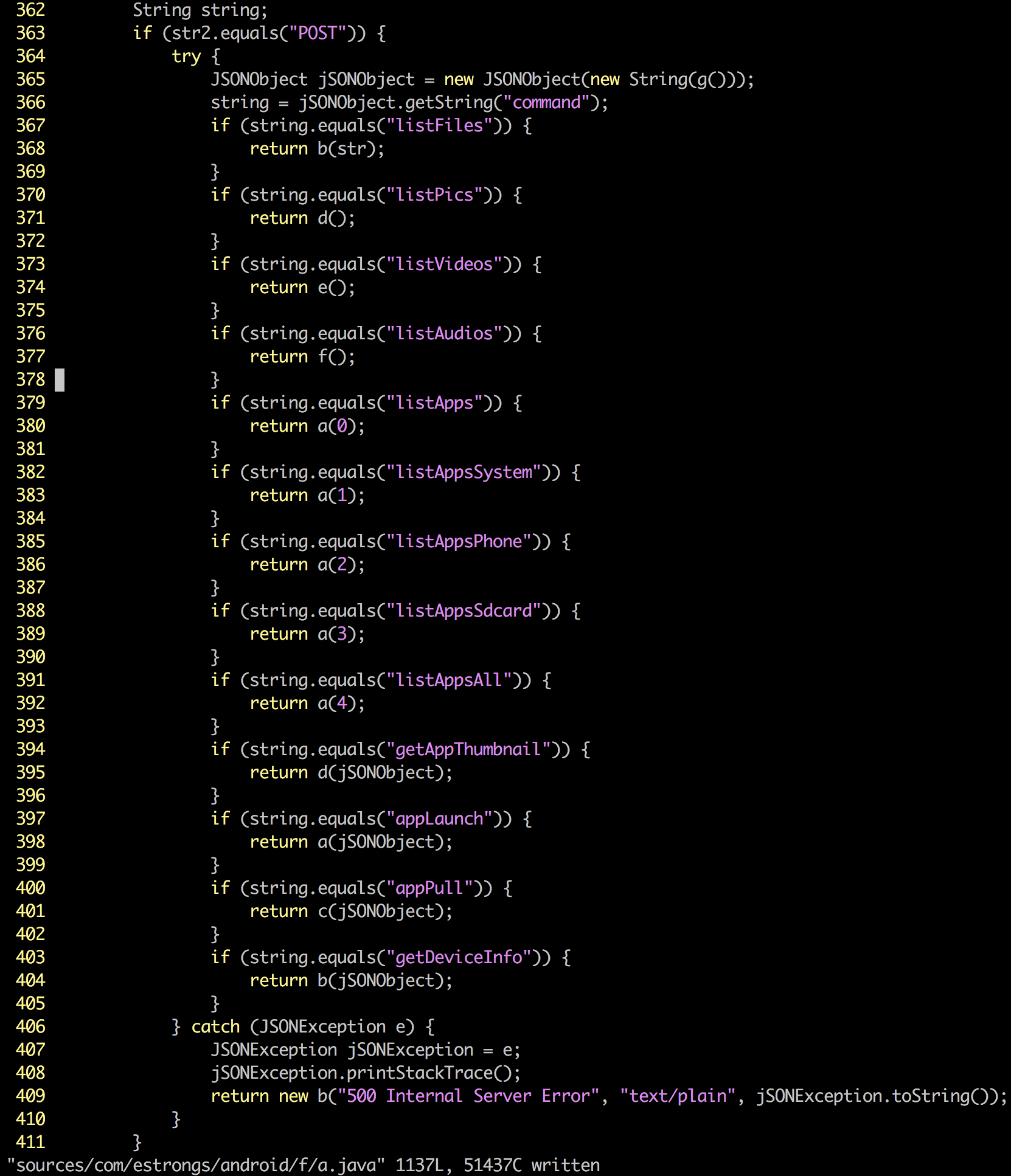Click line number 400
This screenshot has height=1176, width=1011.
(30, 888)
